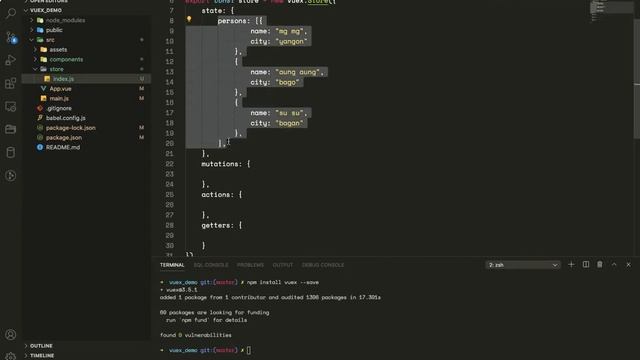Maximize terminal panel with up chevron

point(614,265)
